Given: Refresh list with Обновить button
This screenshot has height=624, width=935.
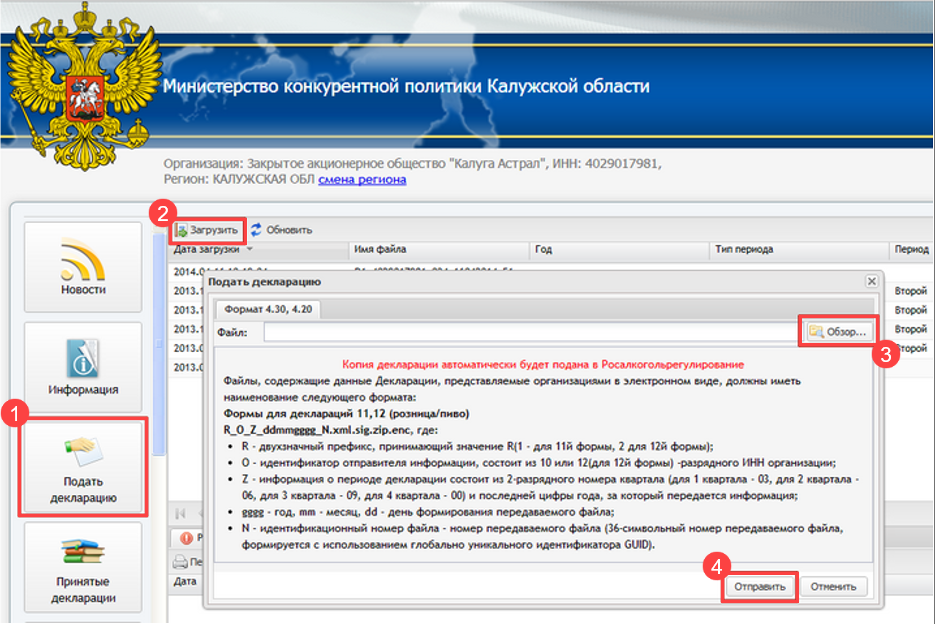Looking at the screenshot, I should point(281,230).
